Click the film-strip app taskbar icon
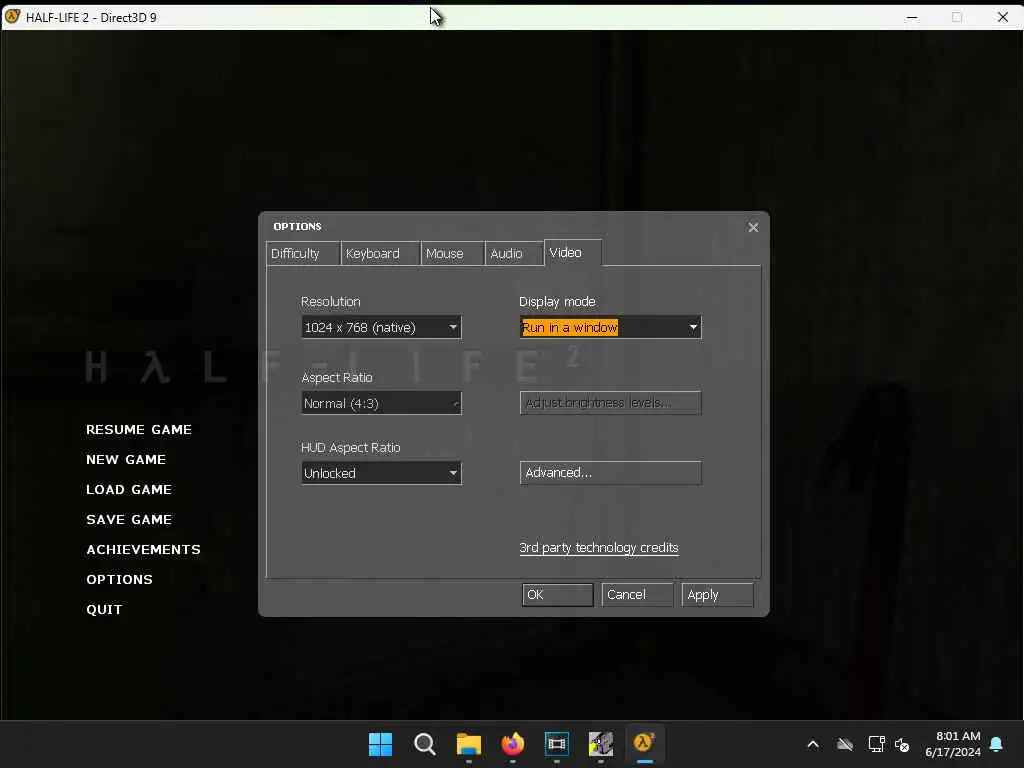 click(556, 744)
